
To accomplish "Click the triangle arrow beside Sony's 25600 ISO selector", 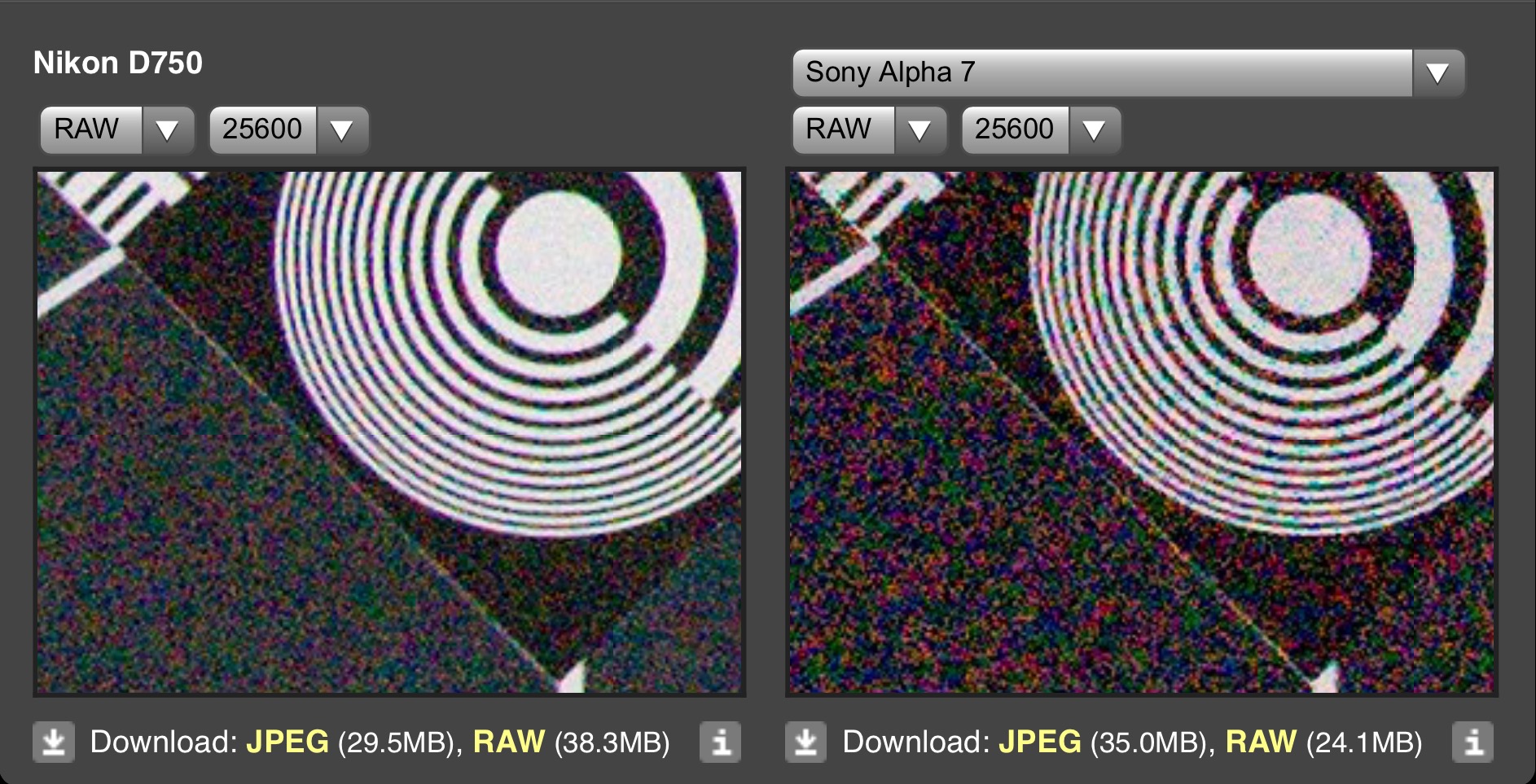I will click(1094, 130).
